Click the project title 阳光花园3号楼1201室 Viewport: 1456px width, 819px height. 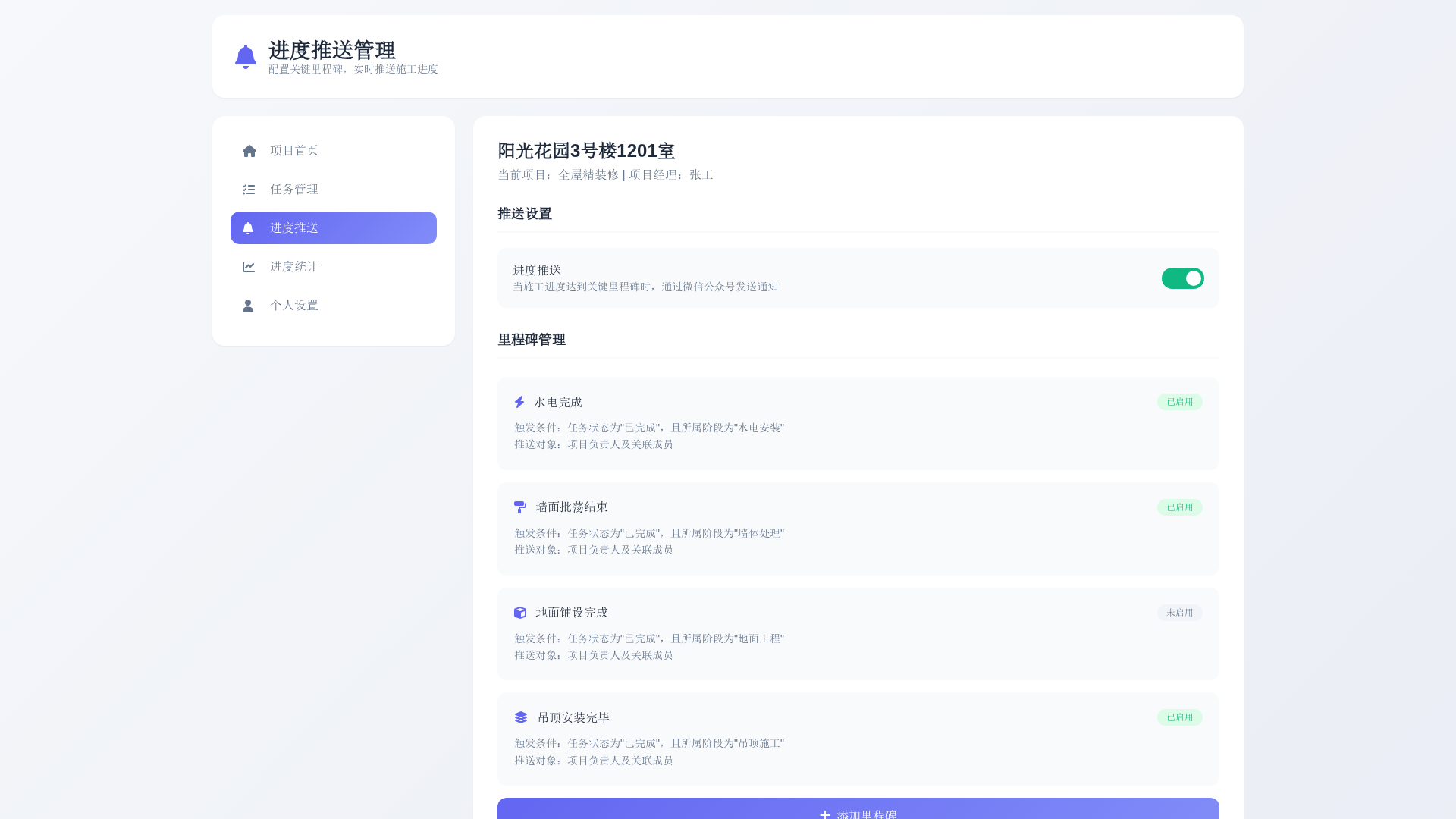coord(584,151)
